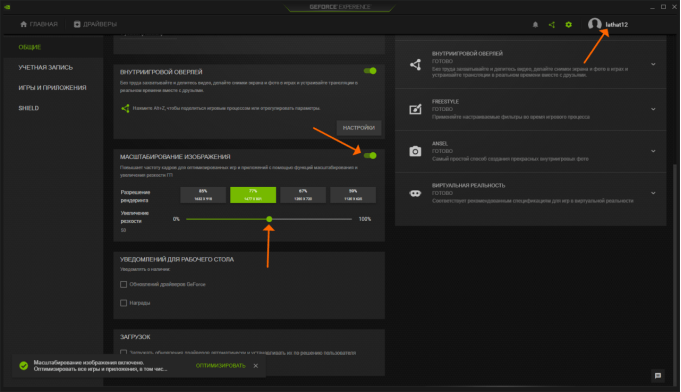681x392 pixels.
Task: Toggle the image scaling switch
Action: [370, 155]
